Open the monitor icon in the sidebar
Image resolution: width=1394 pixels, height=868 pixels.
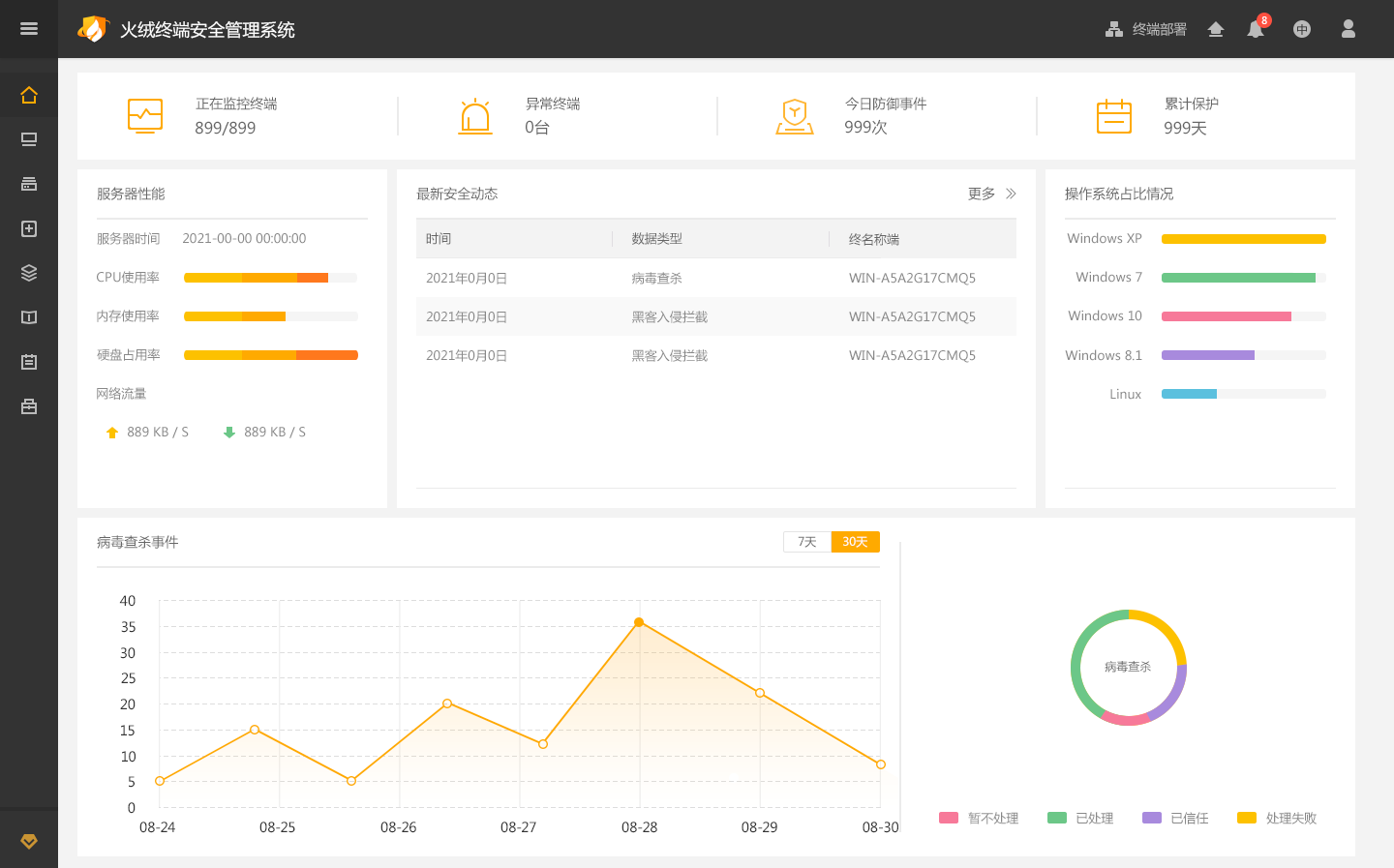pos(29,139)
